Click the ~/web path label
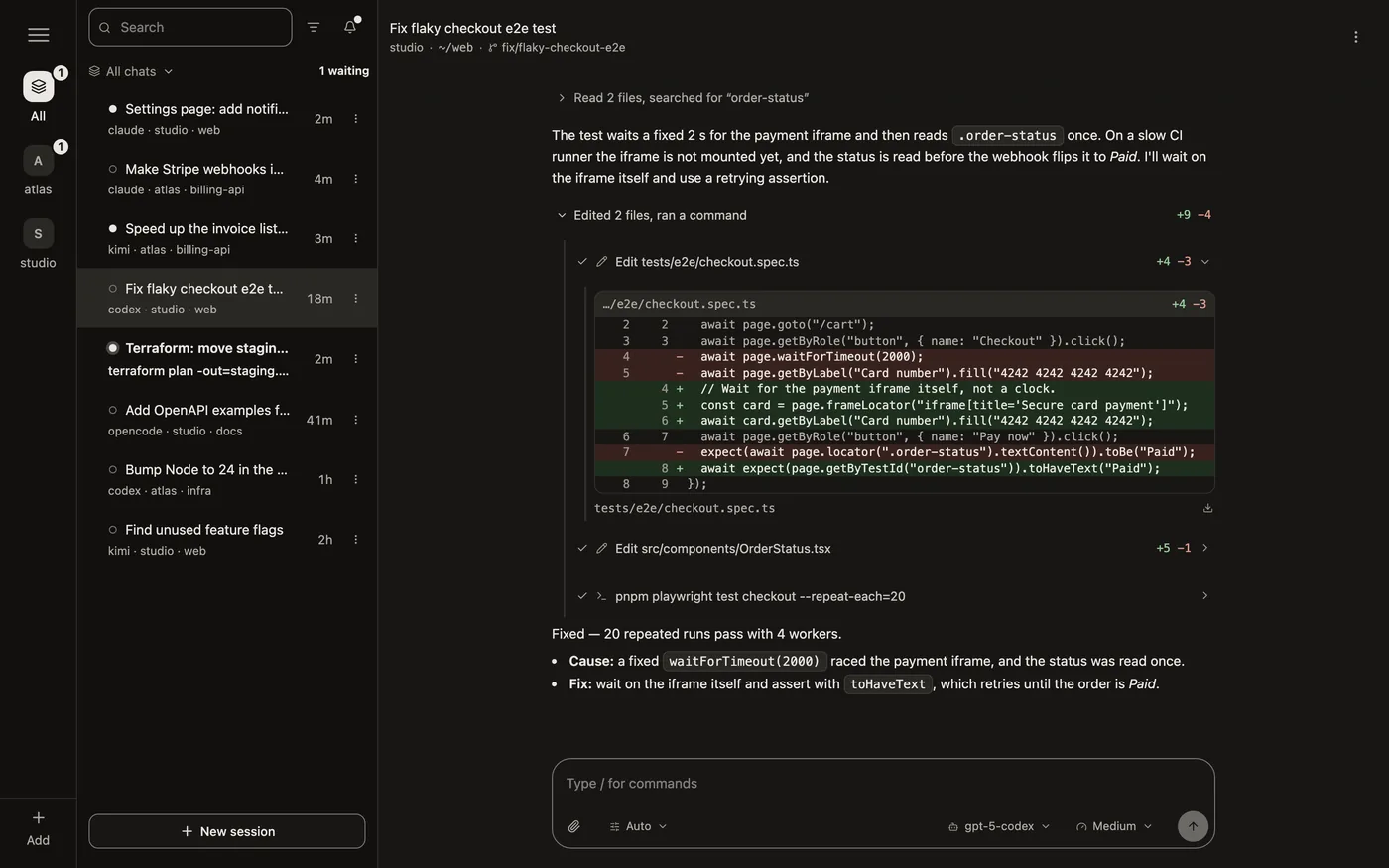 click(455, 48)
